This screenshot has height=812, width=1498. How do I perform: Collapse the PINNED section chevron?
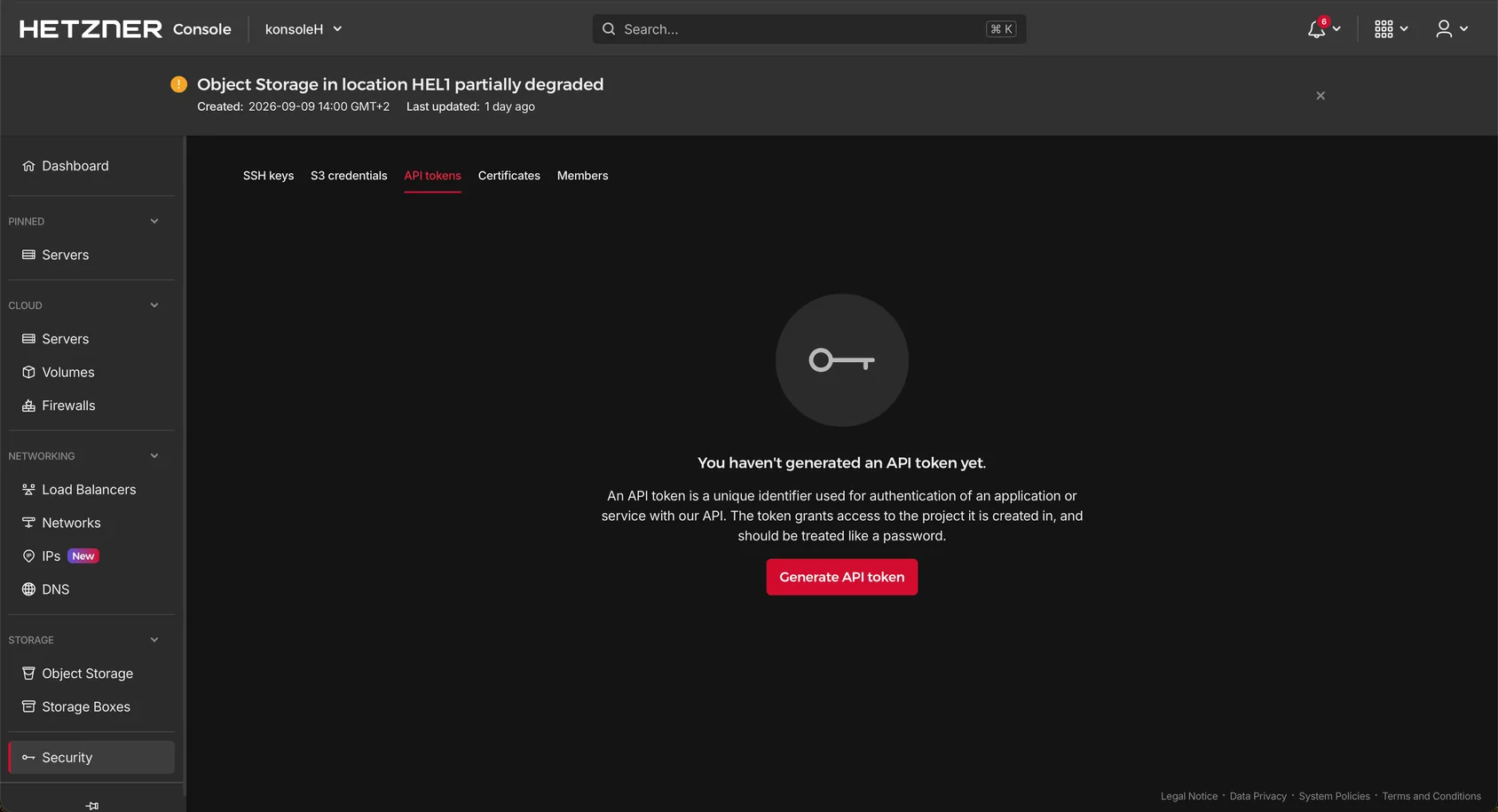click(x=154, y=221)
